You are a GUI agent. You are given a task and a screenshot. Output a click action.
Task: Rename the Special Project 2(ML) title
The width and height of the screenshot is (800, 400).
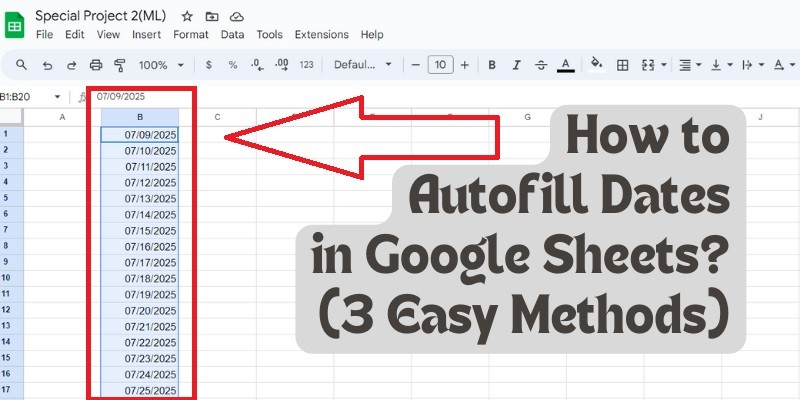101,16
